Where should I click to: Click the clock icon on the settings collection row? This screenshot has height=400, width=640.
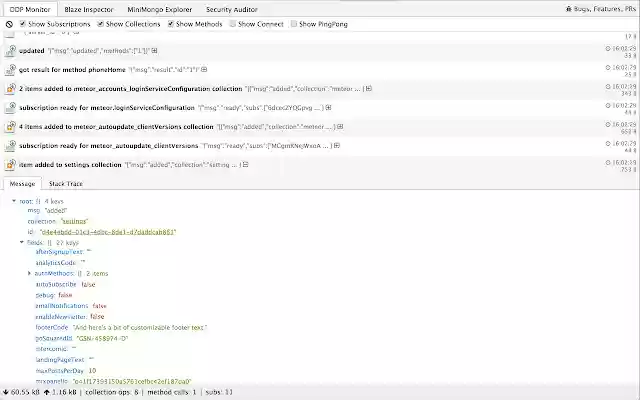coord(608,162)
